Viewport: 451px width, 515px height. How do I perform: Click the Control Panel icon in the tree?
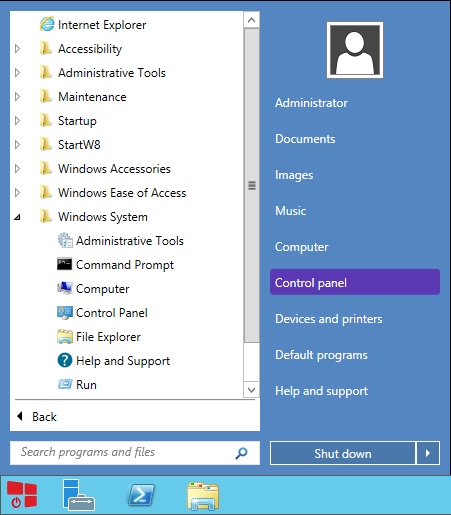click(65, 313)
